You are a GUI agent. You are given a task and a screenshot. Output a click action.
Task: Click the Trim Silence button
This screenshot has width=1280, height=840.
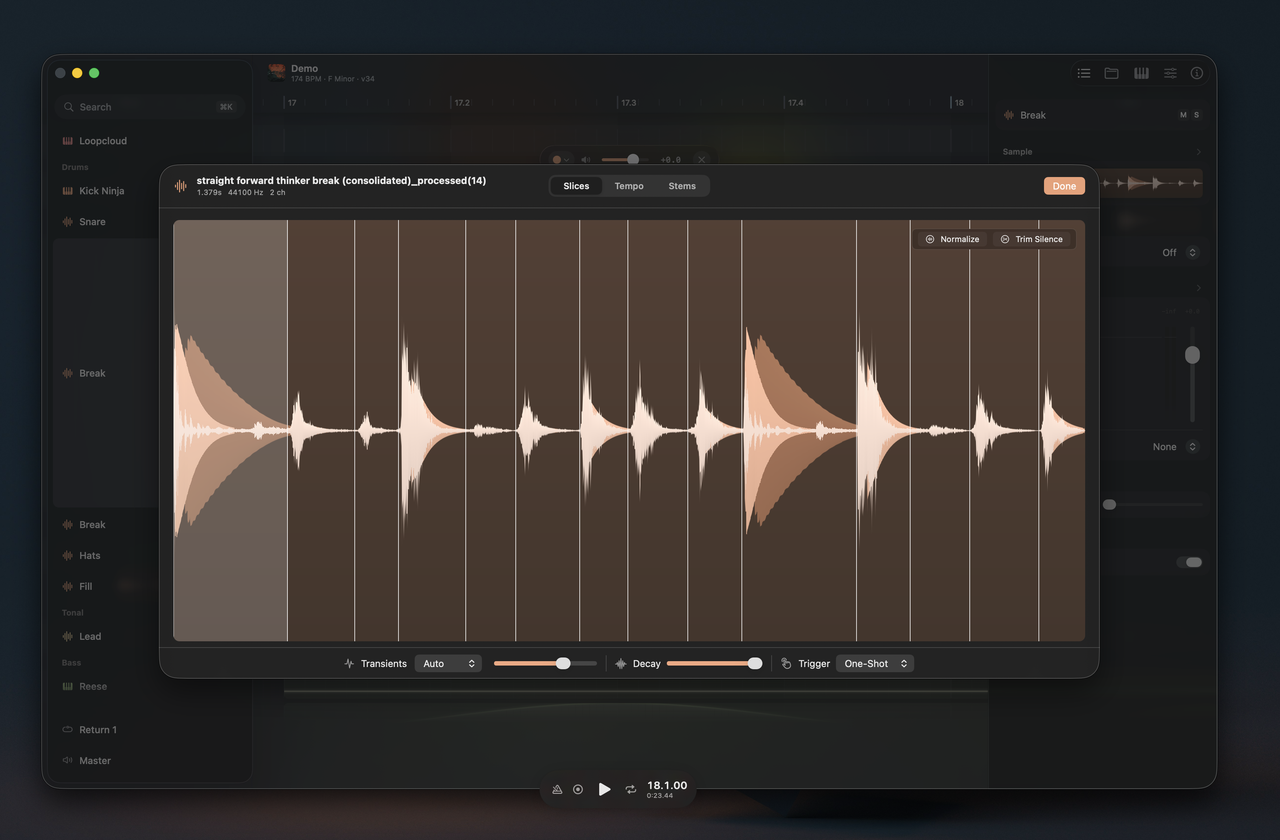tap(1031, 240)
